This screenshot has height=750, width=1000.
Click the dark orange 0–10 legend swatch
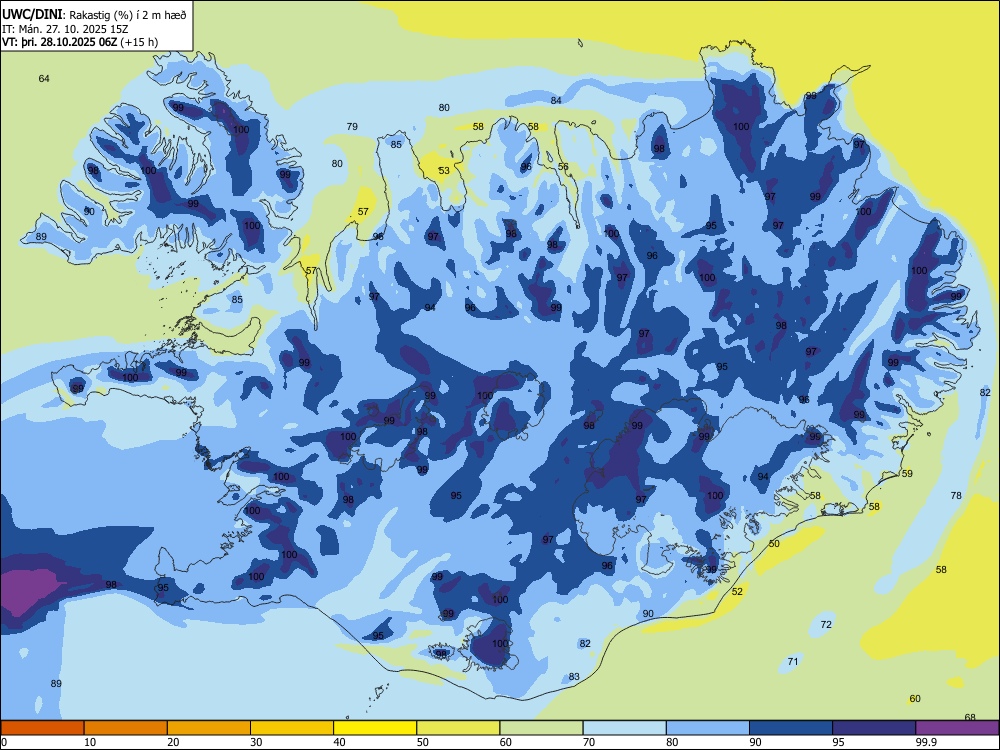point(42,728)
